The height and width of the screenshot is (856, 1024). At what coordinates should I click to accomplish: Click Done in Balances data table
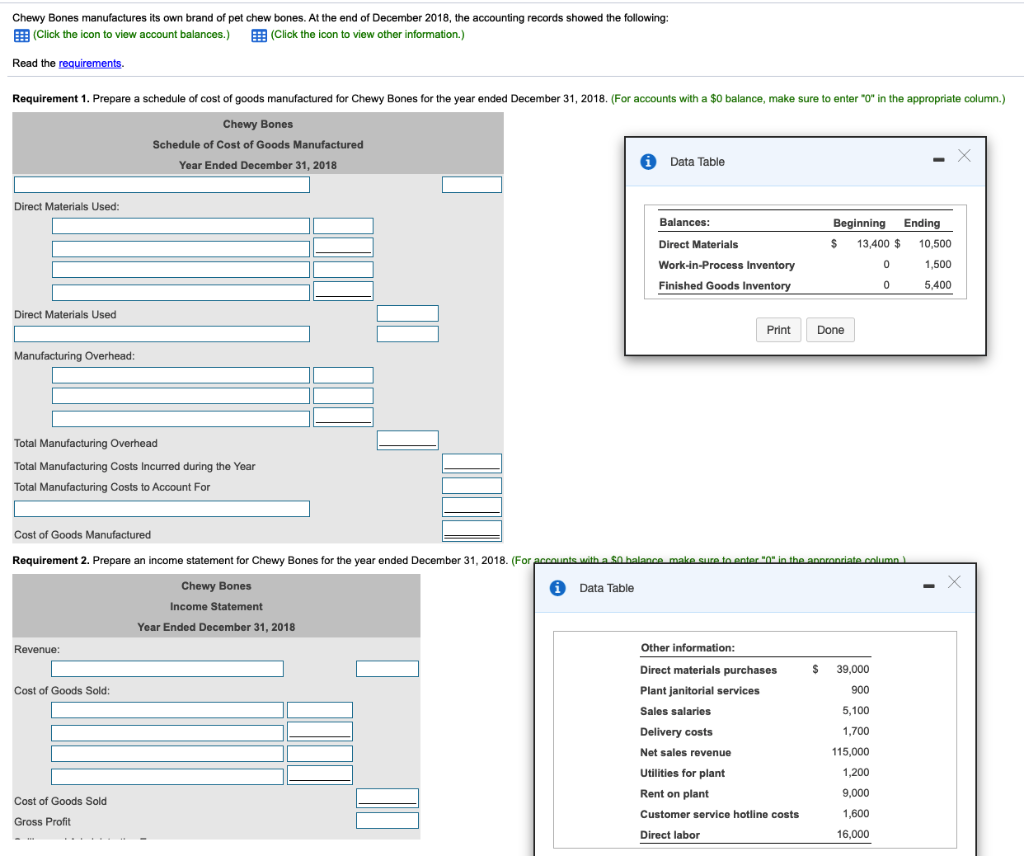pos(830,330)
